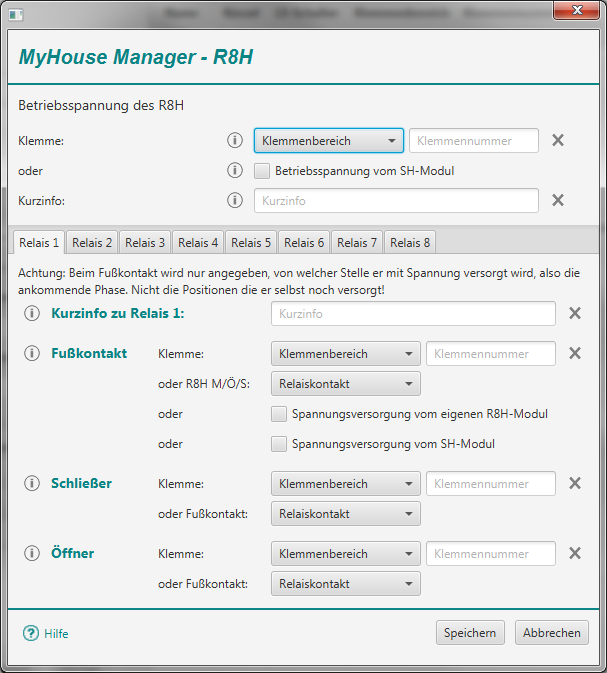
Task: Click the Abbrechen button
Action: coord(551,633)
